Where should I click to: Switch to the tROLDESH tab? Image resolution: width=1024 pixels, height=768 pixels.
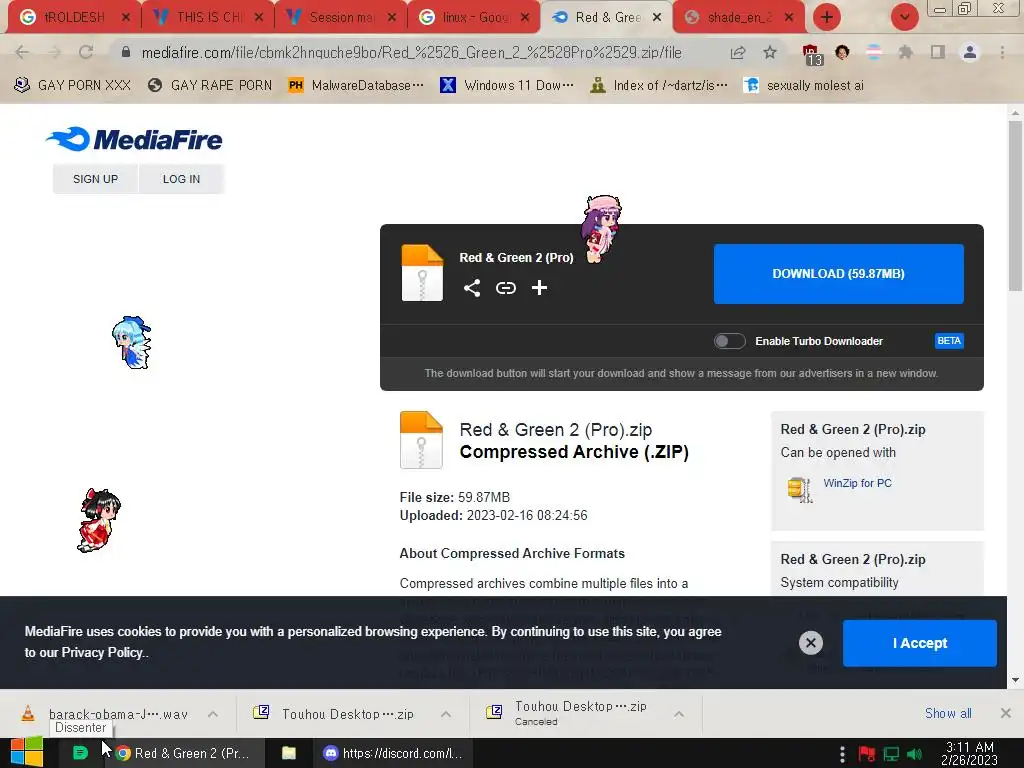tap(73, 17)
